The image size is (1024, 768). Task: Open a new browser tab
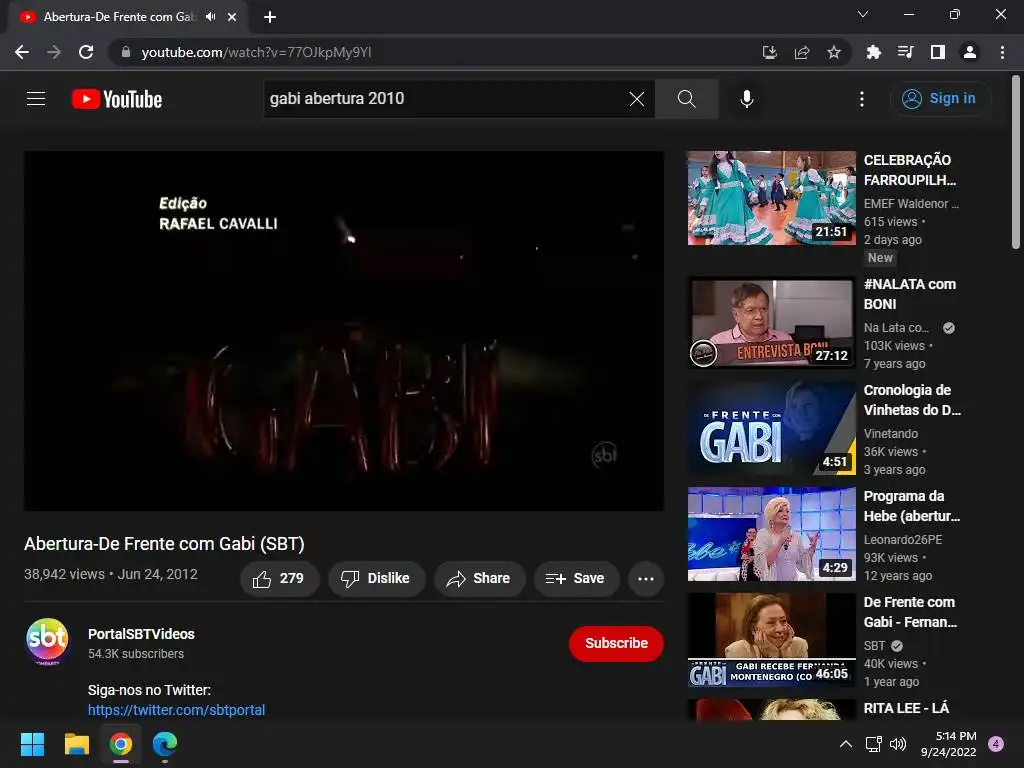point(270,17)
